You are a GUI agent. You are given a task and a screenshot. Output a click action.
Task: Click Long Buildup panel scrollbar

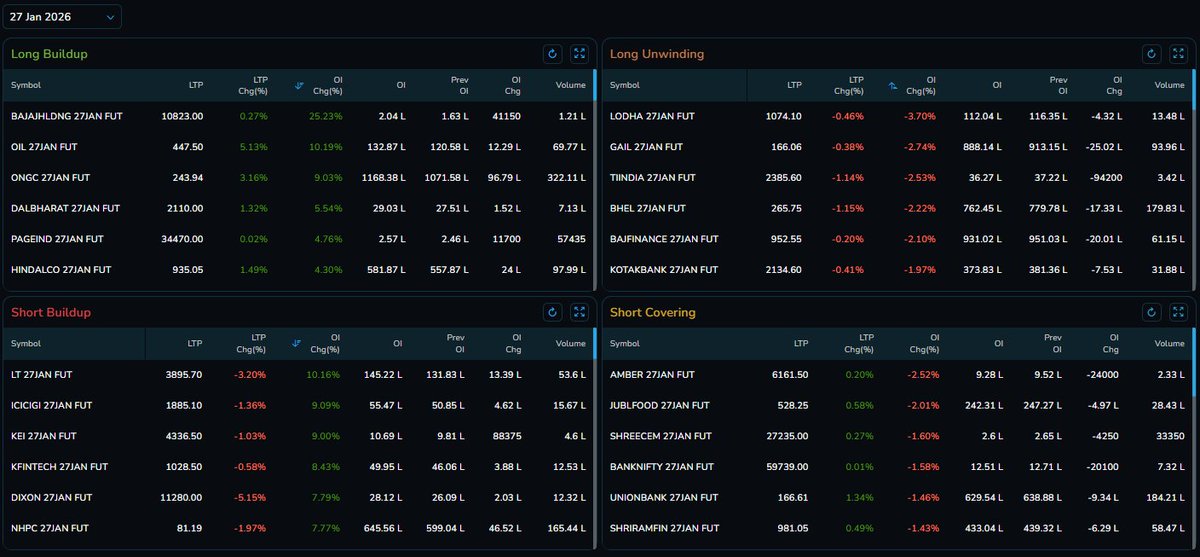tap(594, 85)
